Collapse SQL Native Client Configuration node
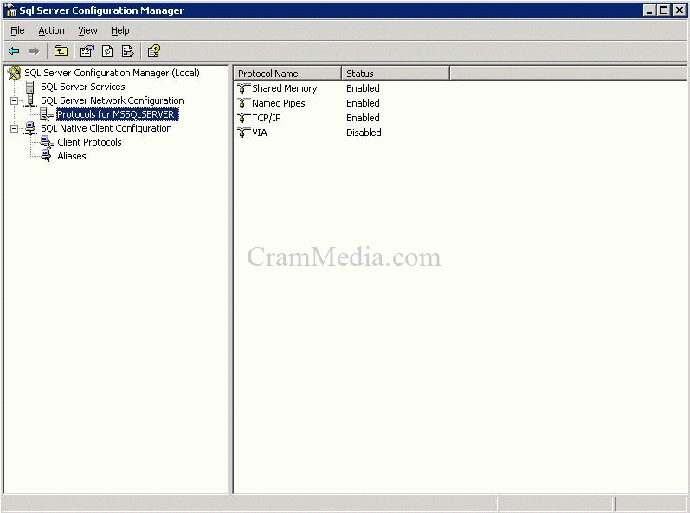Viewport: 690px width, 513px height. click(x=14, y=129)
